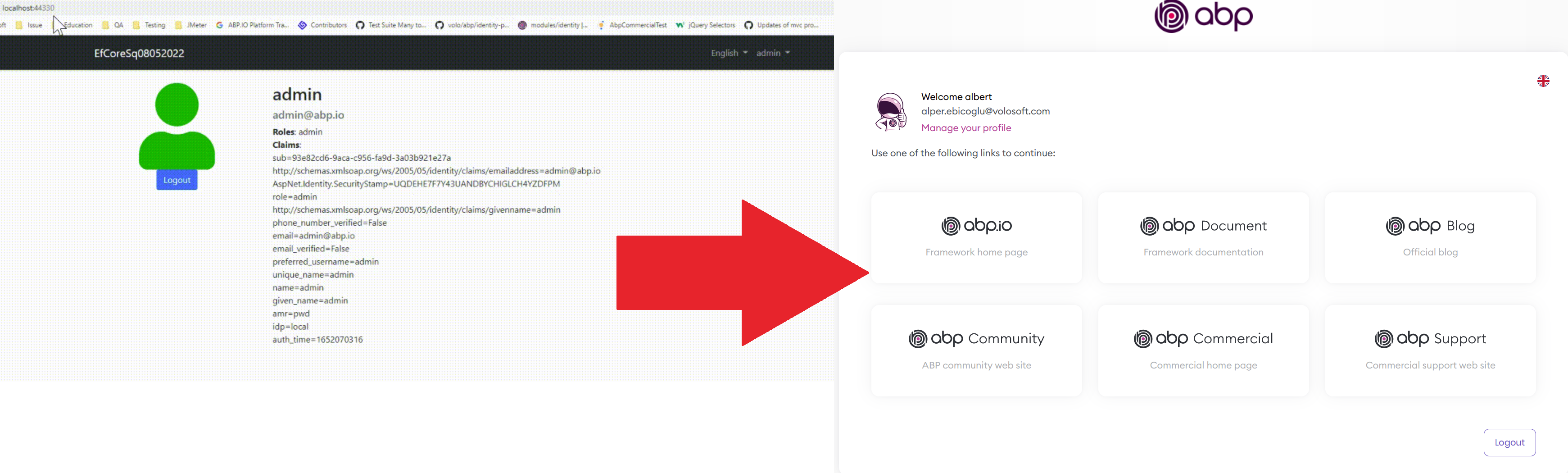The width and height of the screenshot is (1568, 473).
Task: Open the Manage your profile link
Action: point(967,128)
